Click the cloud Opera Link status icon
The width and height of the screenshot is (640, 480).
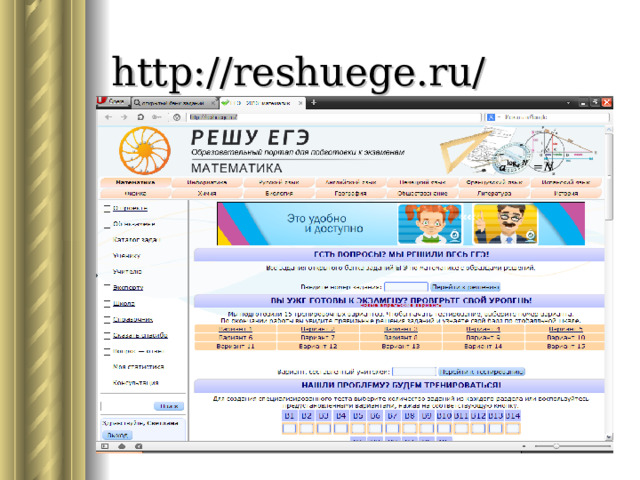(x=122, y=446)
